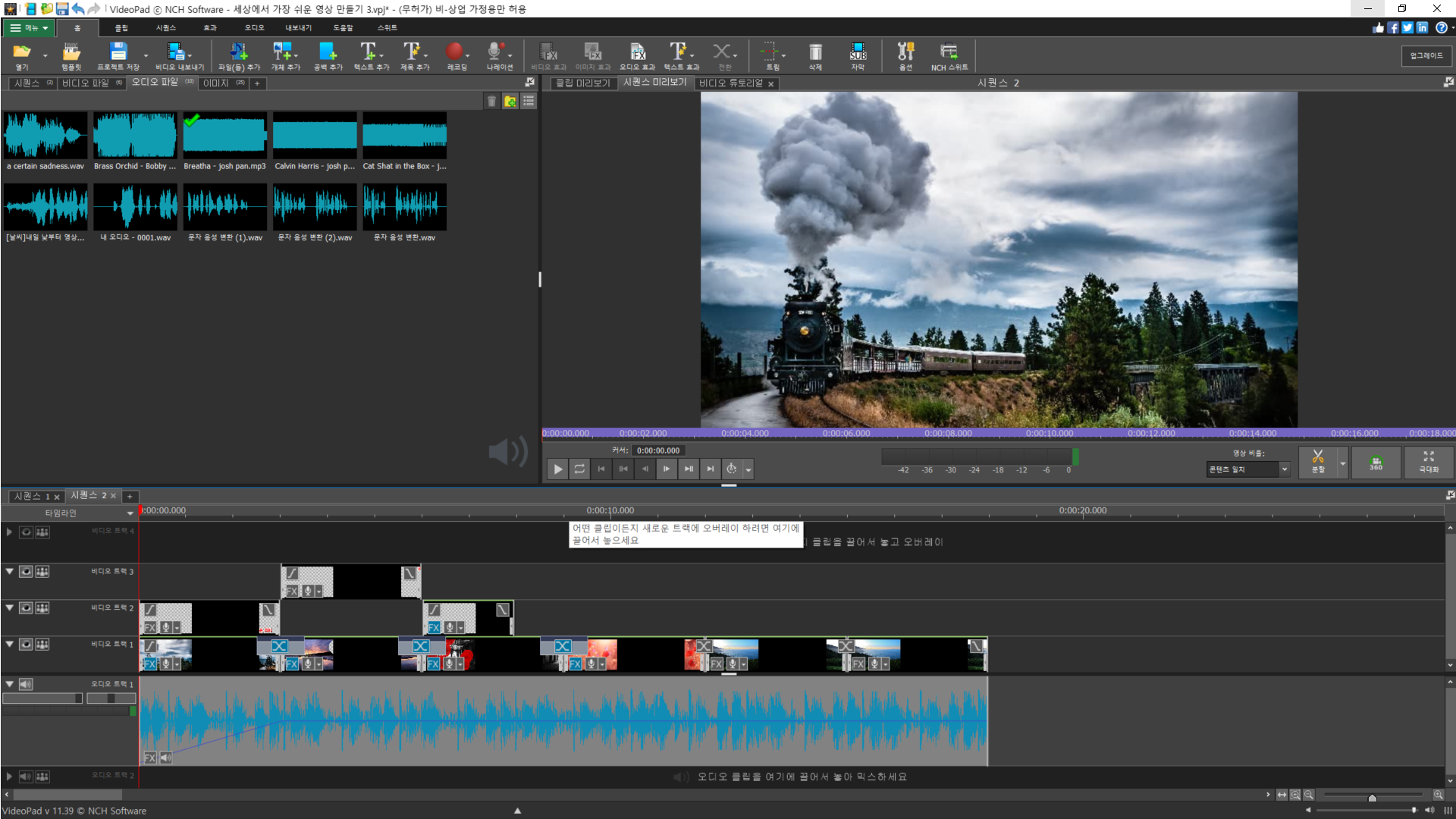Click the 오디오 효과 audio FX icon
This screenshot has width=1456, height=819.
tap(638, 52)
